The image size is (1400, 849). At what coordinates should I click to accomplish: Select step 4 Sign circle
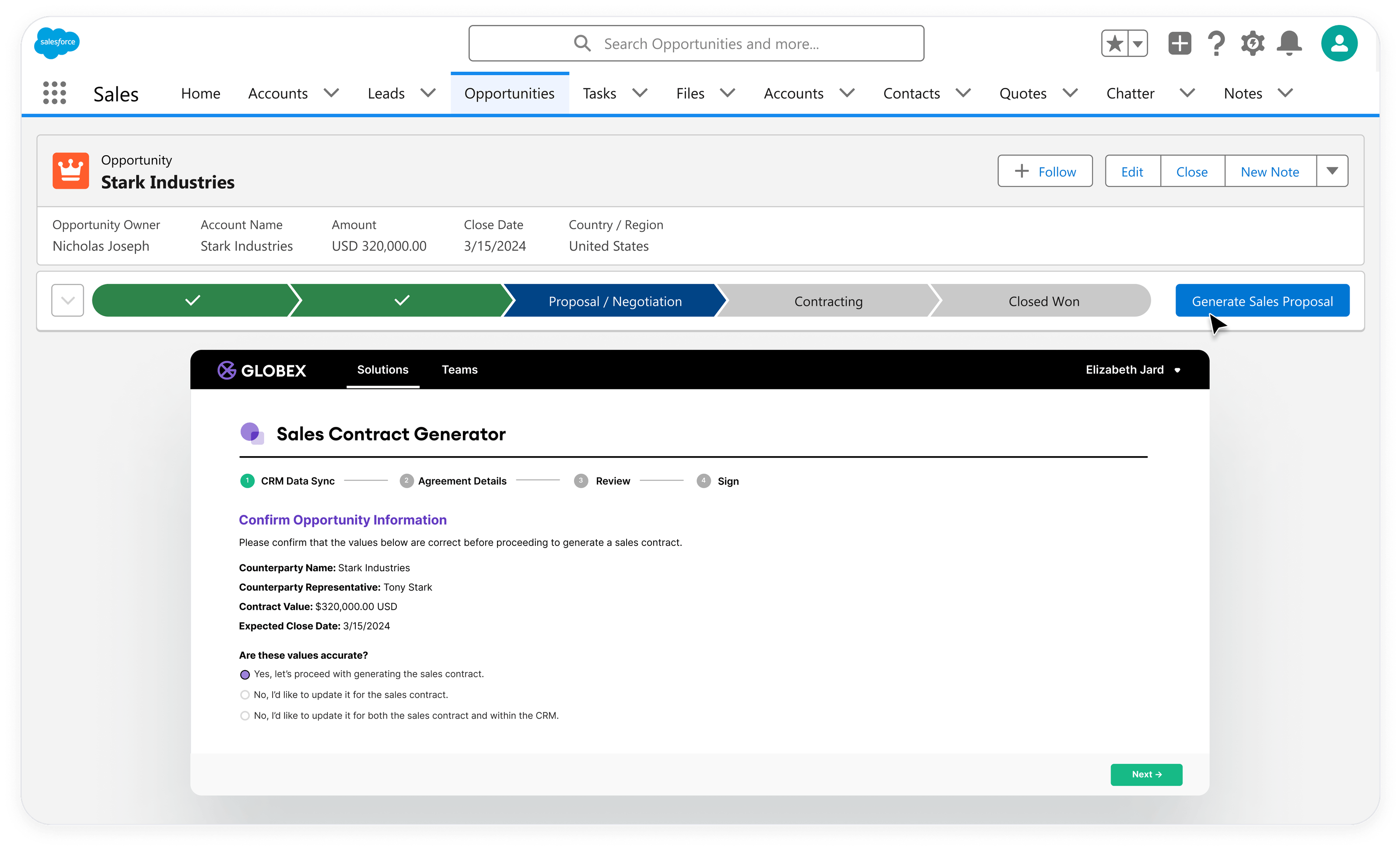[703, 481]
